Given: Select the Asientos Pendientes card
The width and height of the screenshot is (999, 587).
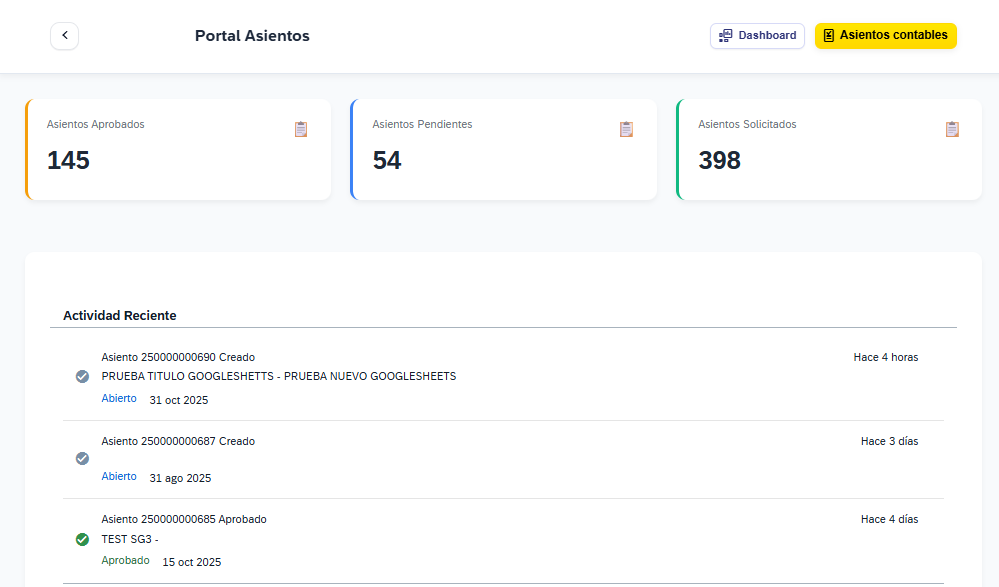Looking at the screenshot, I should [x=503, y=150].
